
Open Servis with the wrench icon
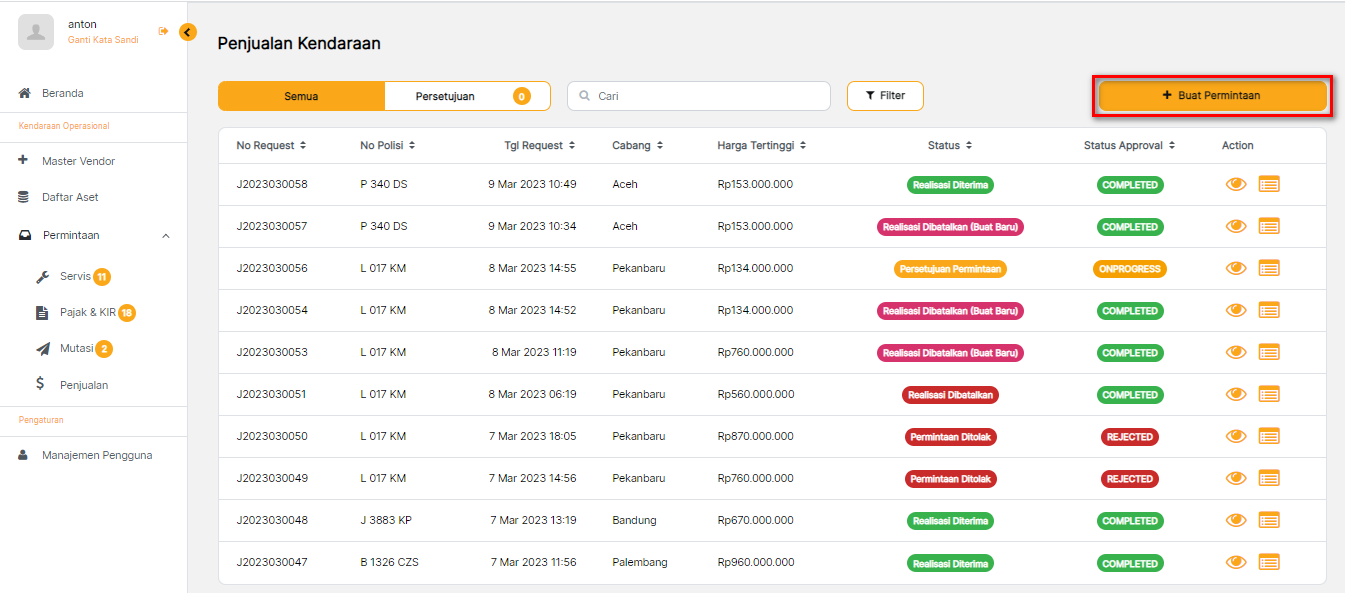click(42, 277)
